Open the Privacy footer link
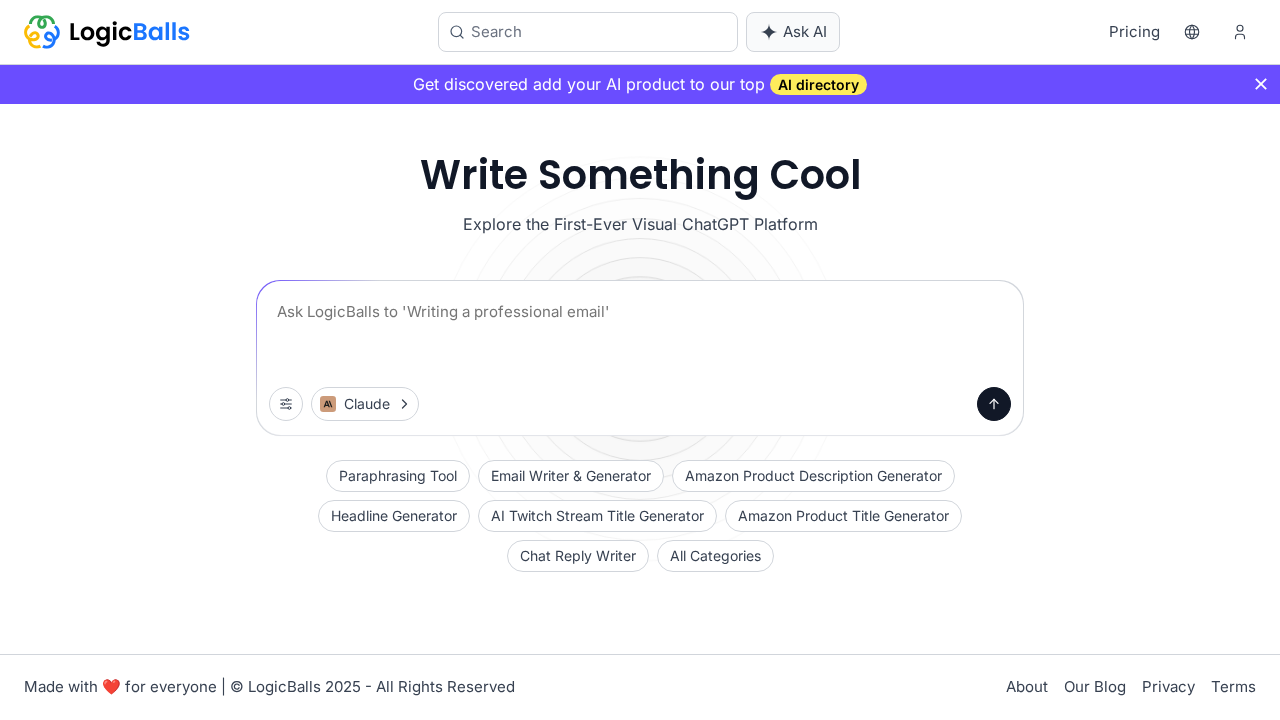 coord(1168,687)
